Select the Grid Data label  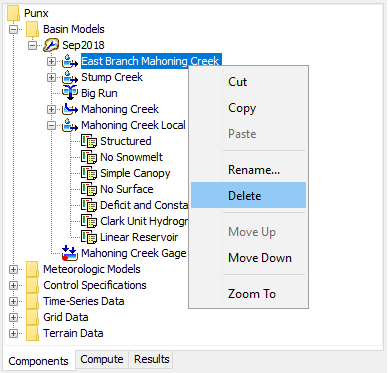pos(66,317)
